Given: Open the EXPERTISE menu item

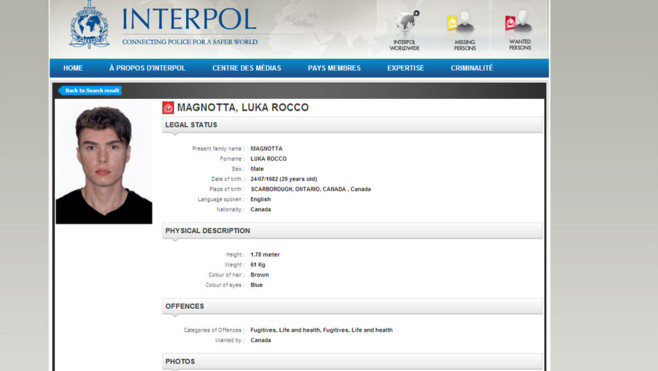Looking at the screenshot, I should click(x=406, y=68).
